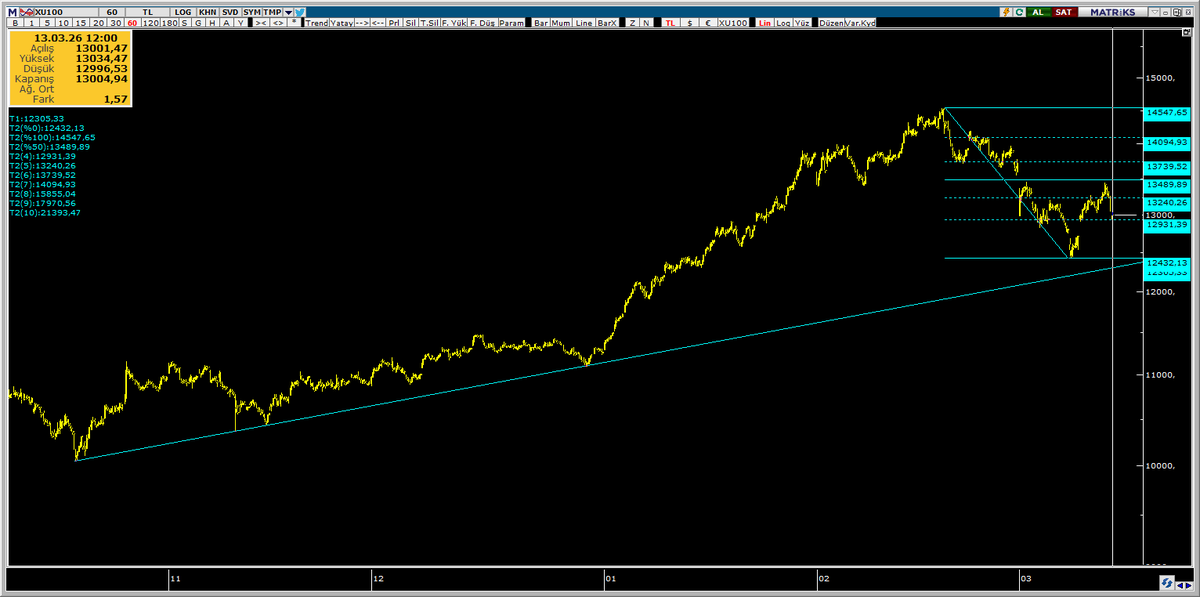Open the Param settings button
The image size is (1200, 597).
tap(511, 23)
